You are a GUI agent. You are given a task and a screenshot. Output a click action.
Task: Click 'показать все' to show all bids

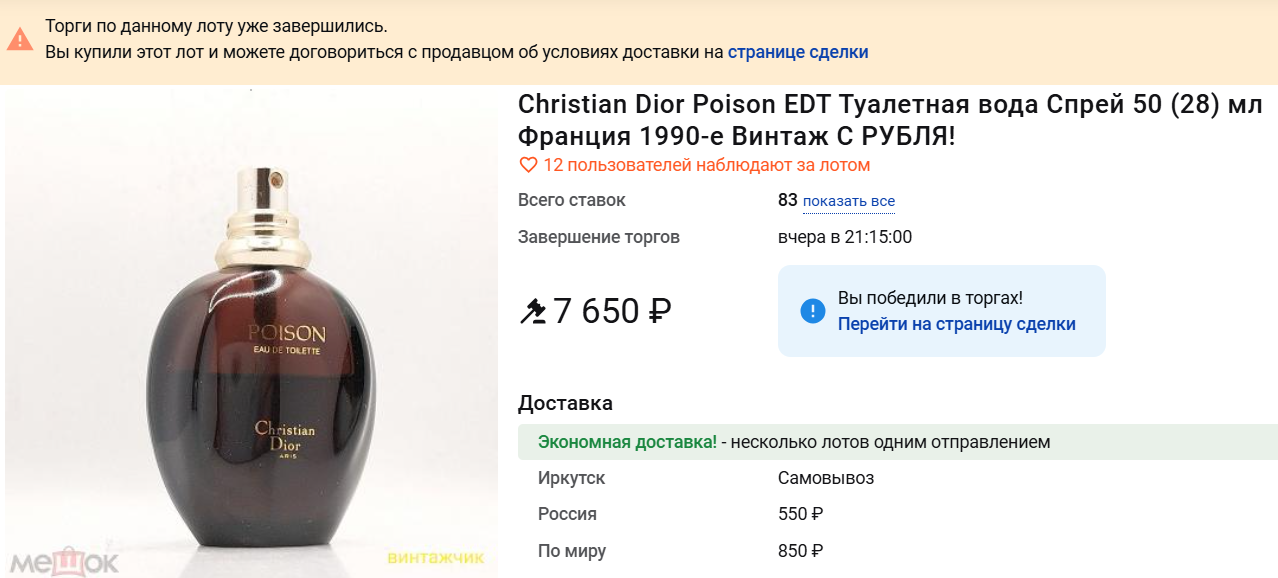pos(848,201)
